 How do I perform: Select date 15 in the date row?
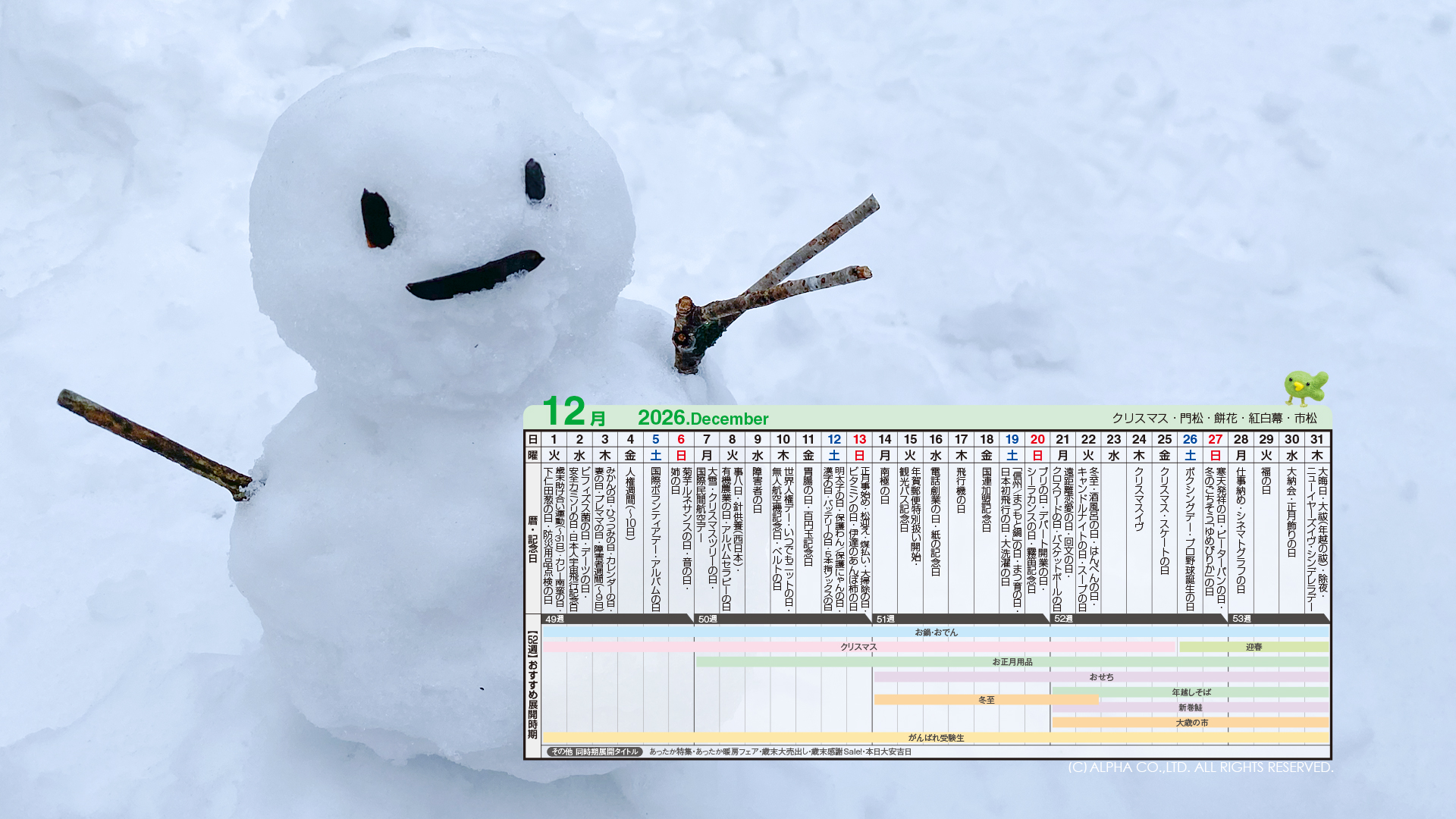tap(910, 439)
